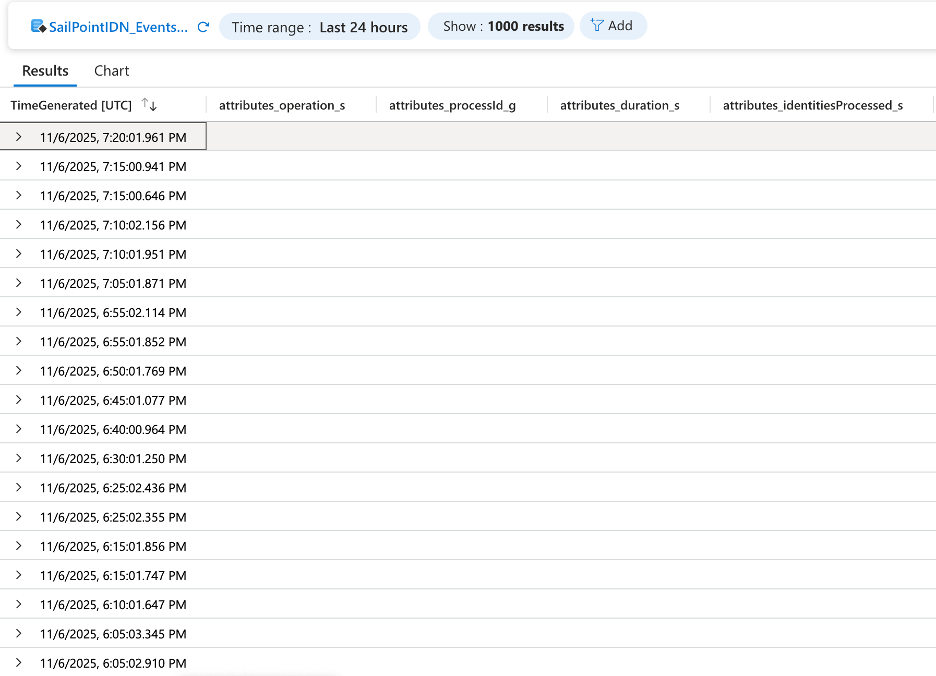This screenshot has height=676, width=936.
Task: Open the SailPointIDN_Events... query link
Action: click(x=118, y=27)
